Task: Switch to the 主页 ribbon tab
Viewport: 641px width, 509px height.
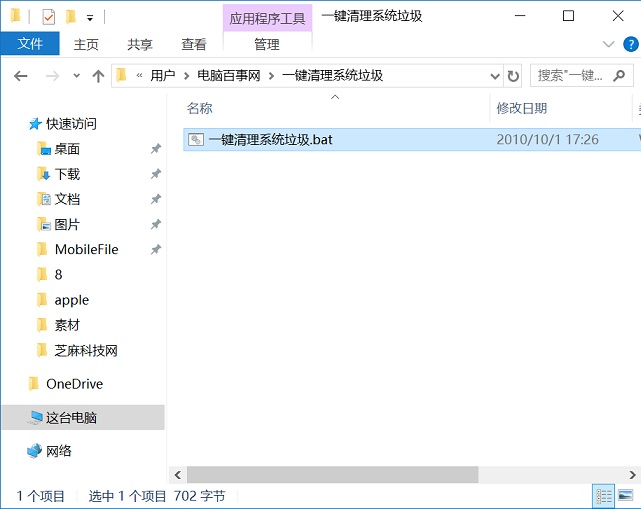Action: (86, 44)
